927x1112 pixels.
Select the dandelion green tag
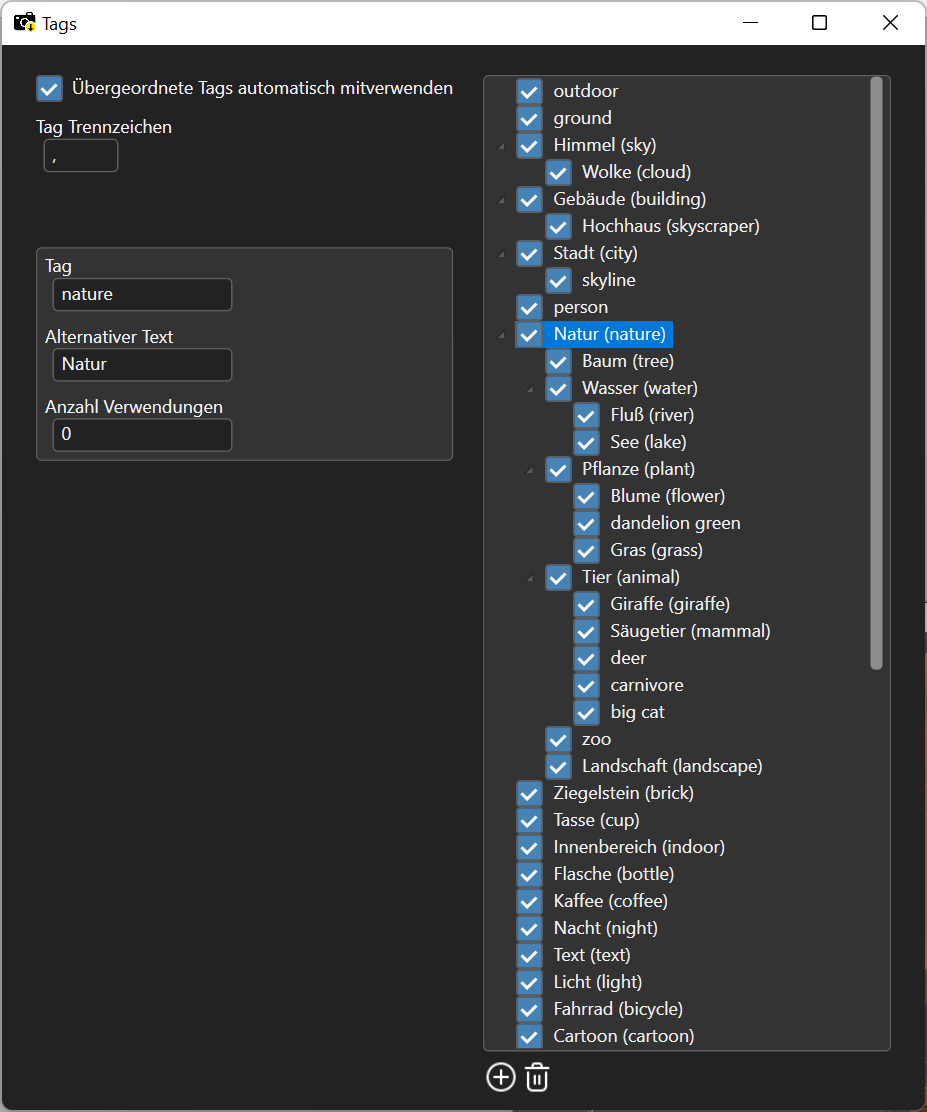pos(675,523)
